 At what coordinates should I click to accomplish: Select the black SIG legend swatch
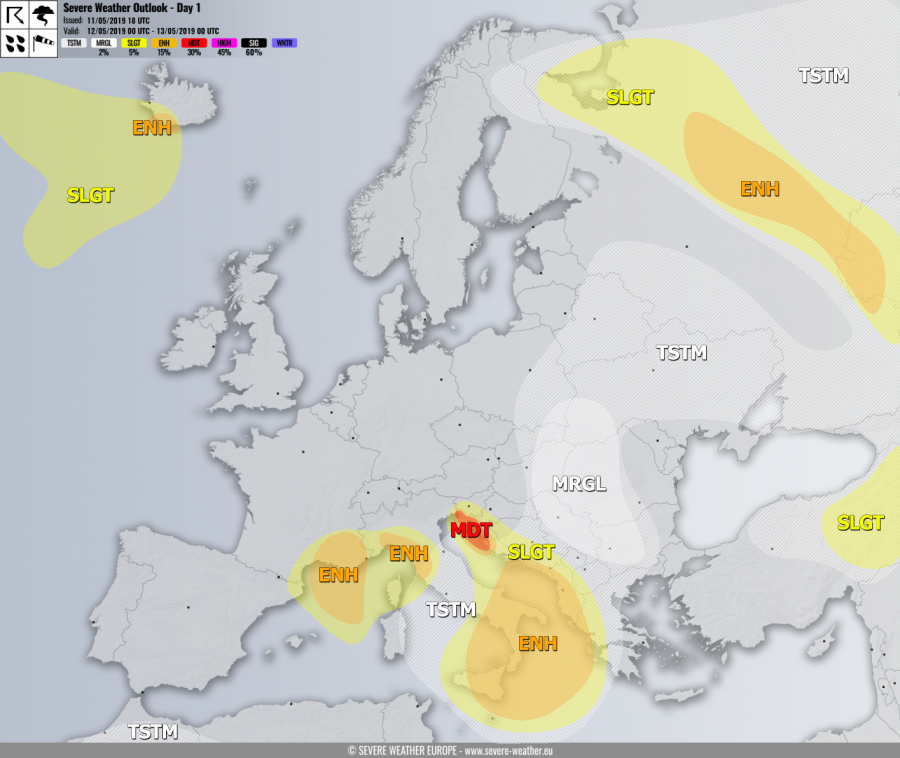tap(254, 43)
